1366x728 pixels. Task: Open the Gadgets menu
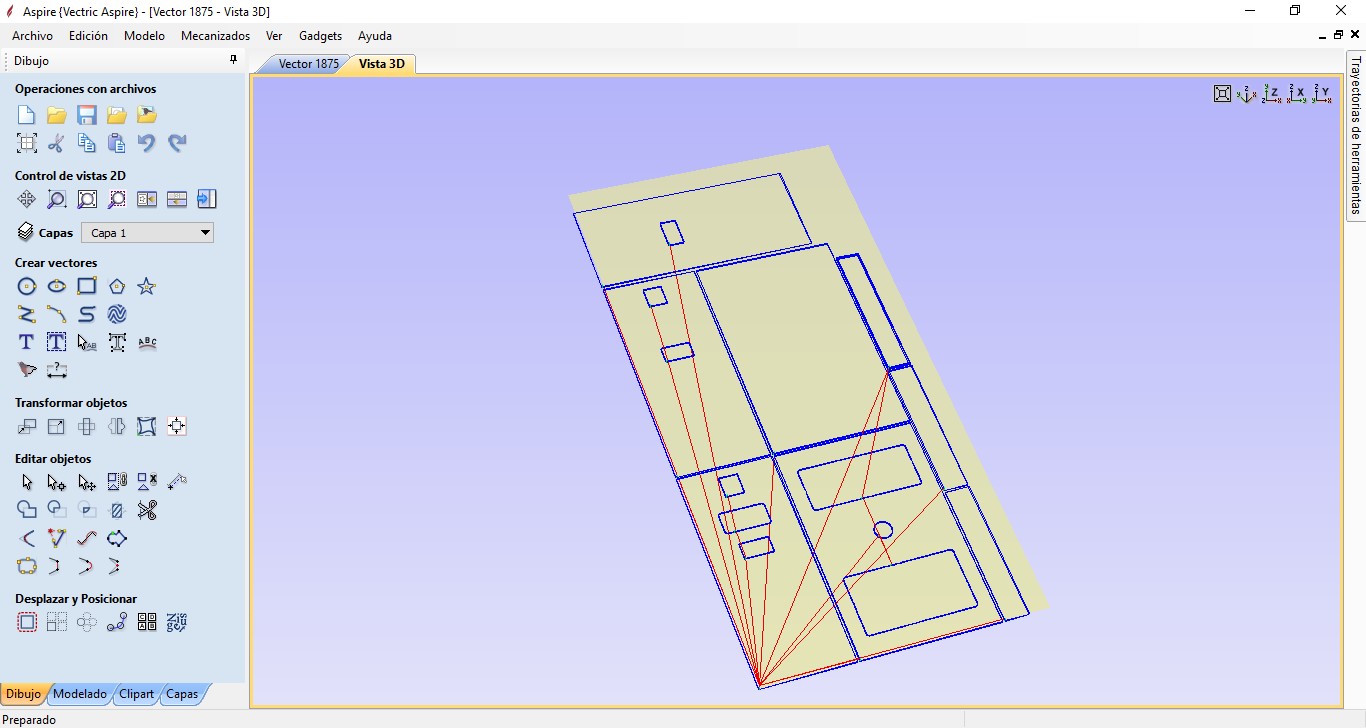click(320, 36)
